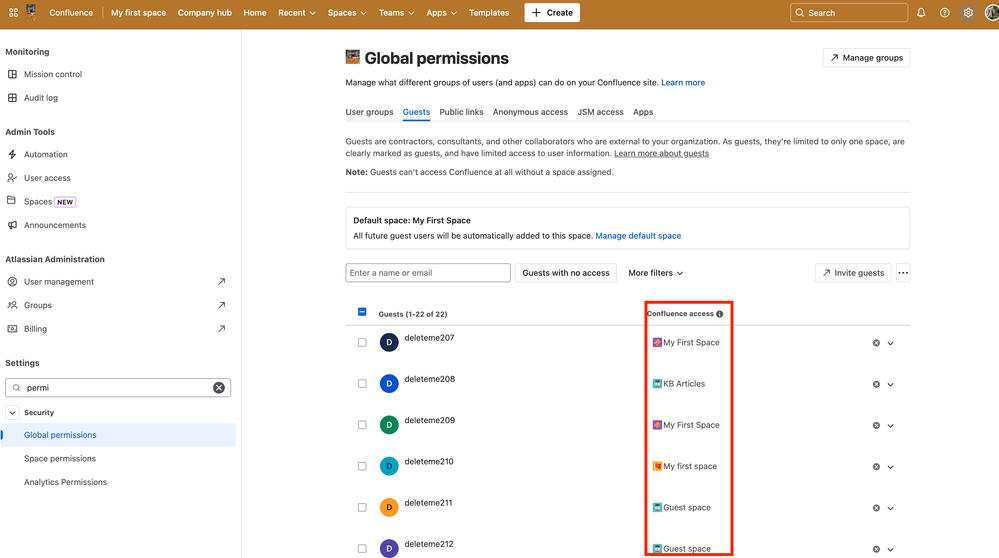Open Space permissions in sidebar
This screenshot has width=999, height=558.
click(60, 459)
